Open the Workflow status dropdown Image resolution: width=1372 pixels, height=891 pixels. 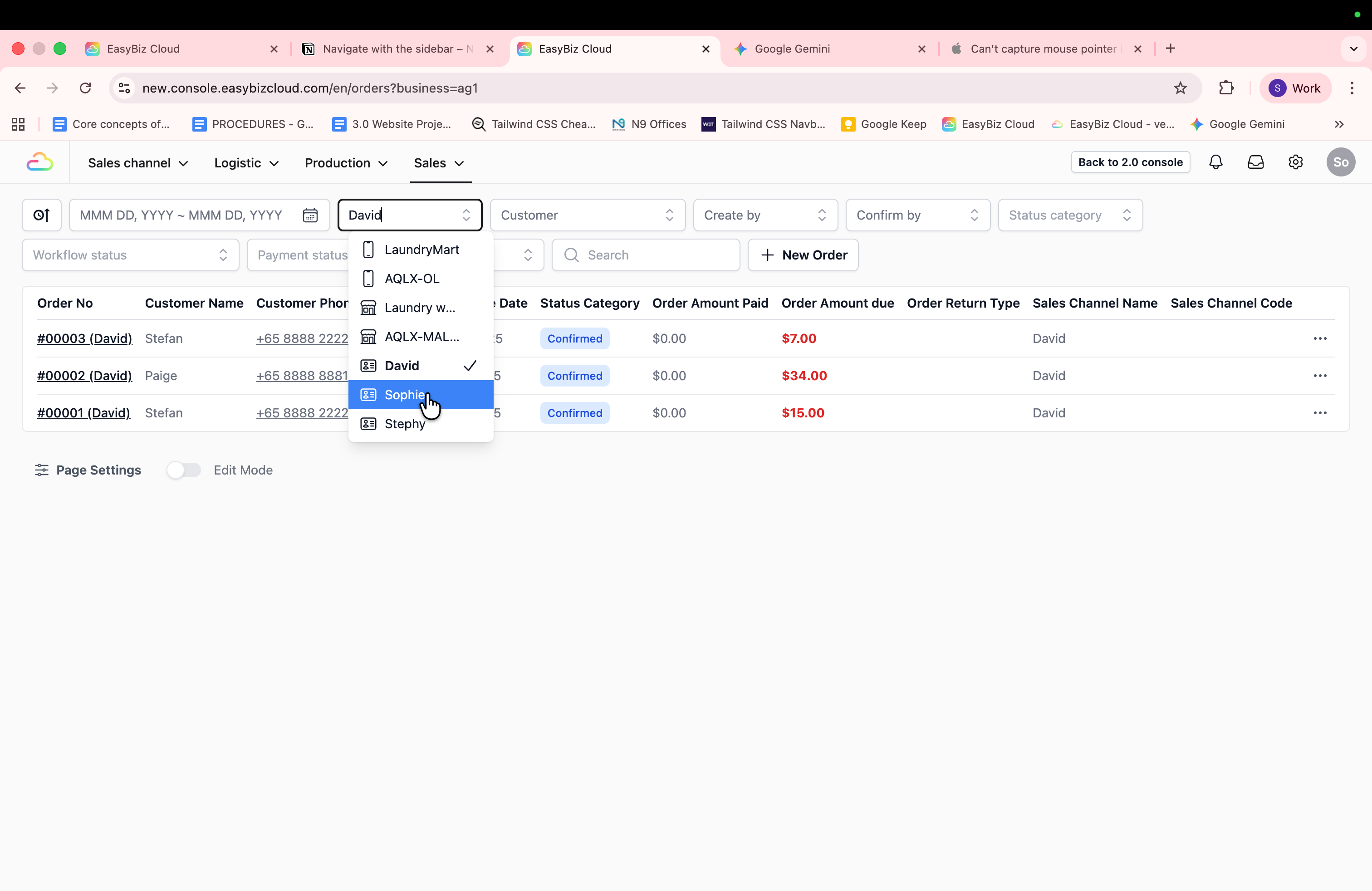(130, 255)
